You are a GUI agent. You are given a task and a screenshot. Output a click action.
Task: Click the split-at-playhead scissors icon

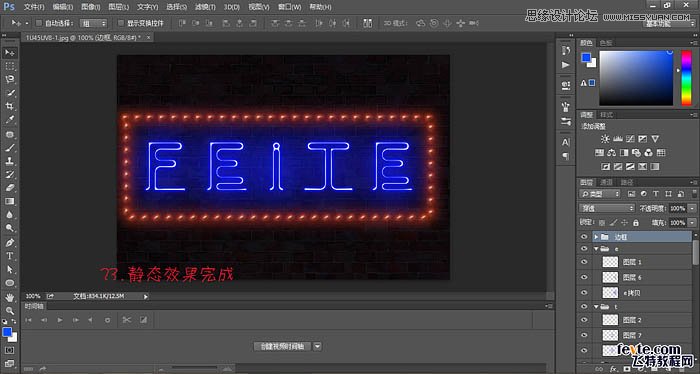pos(127,320)
